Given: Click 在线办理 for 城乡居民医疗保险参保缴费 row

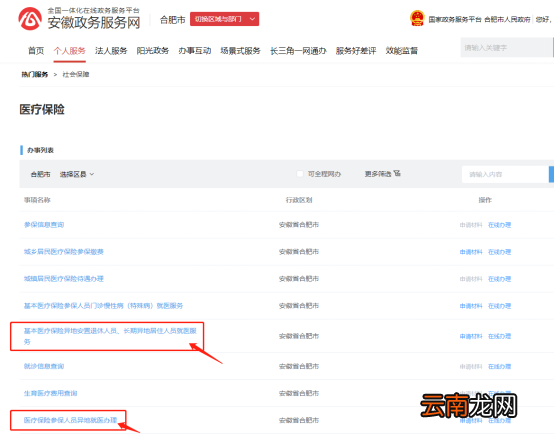Looking at the screenshot, I should [499, 252].
